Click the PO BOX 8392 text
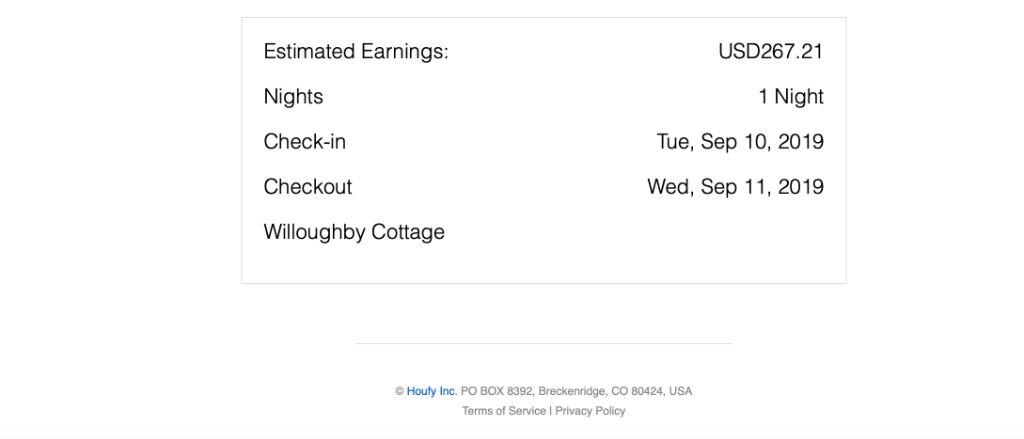The image size is (1024, 439). (497, 392)
